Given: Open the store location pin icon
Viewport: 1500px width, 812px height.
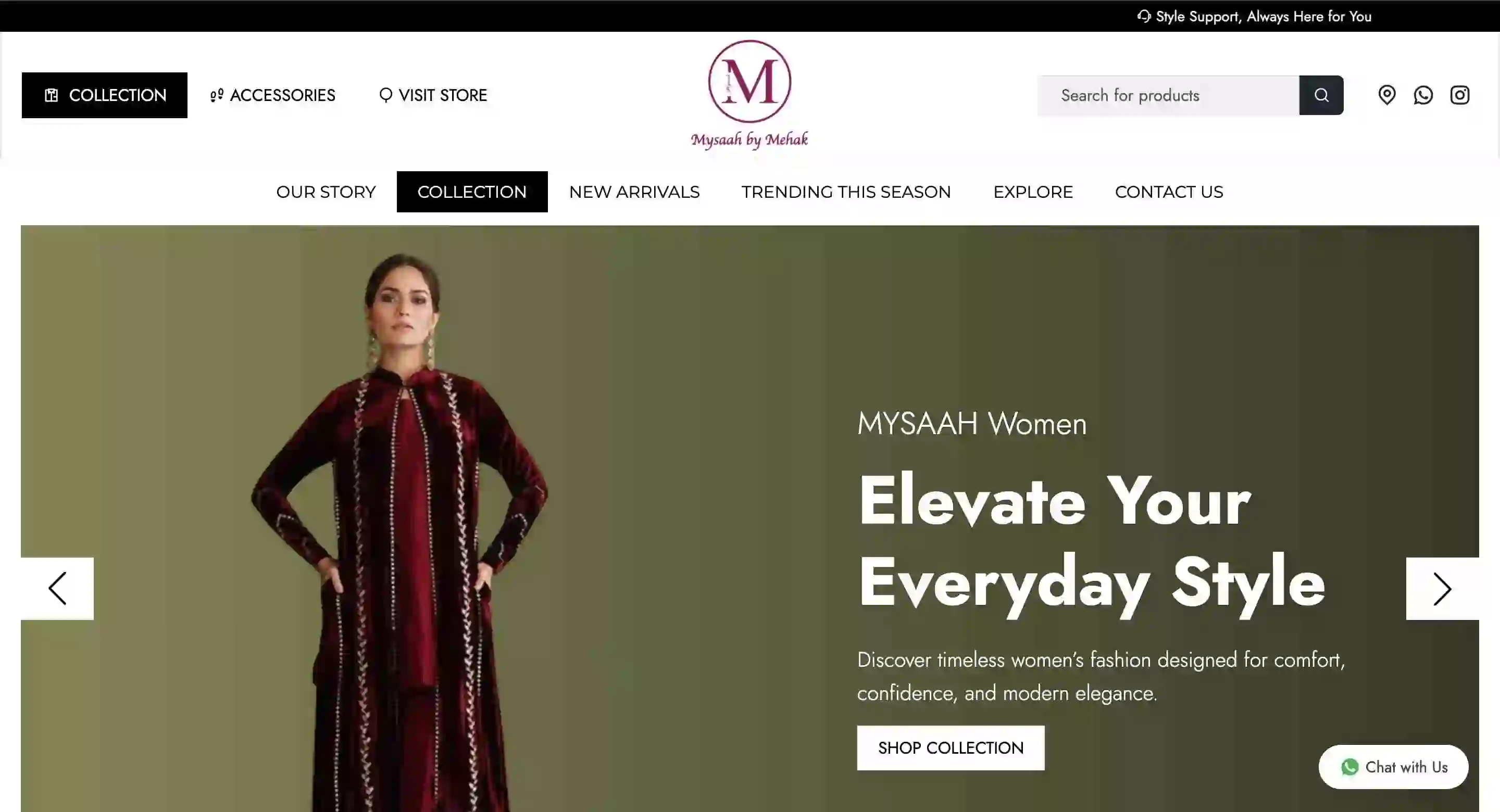Looking at the screenshot, I should coord(1386,95).
